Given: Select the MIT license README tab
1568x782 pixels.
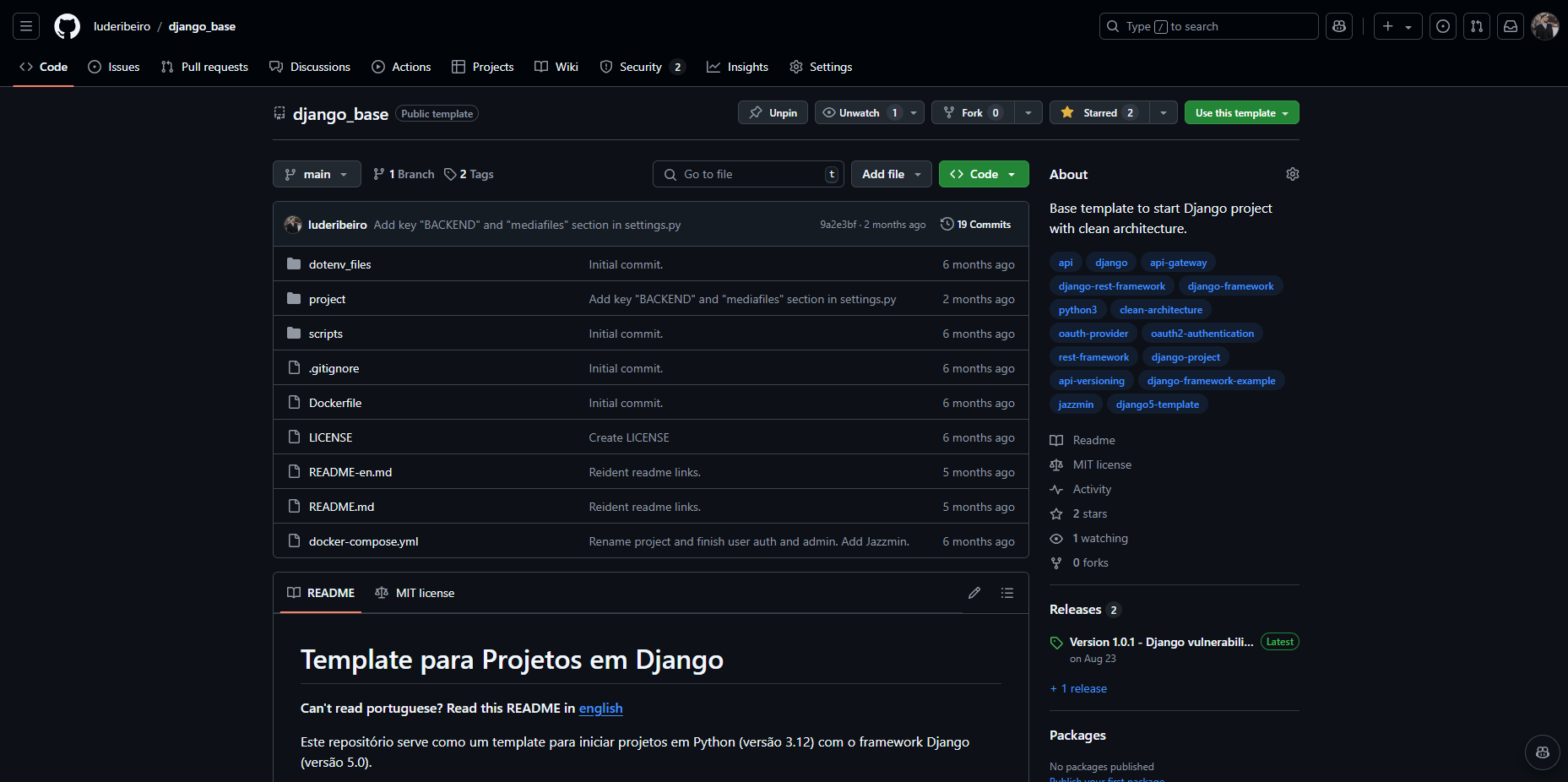Looking at the screenshot, I should 415,593.
